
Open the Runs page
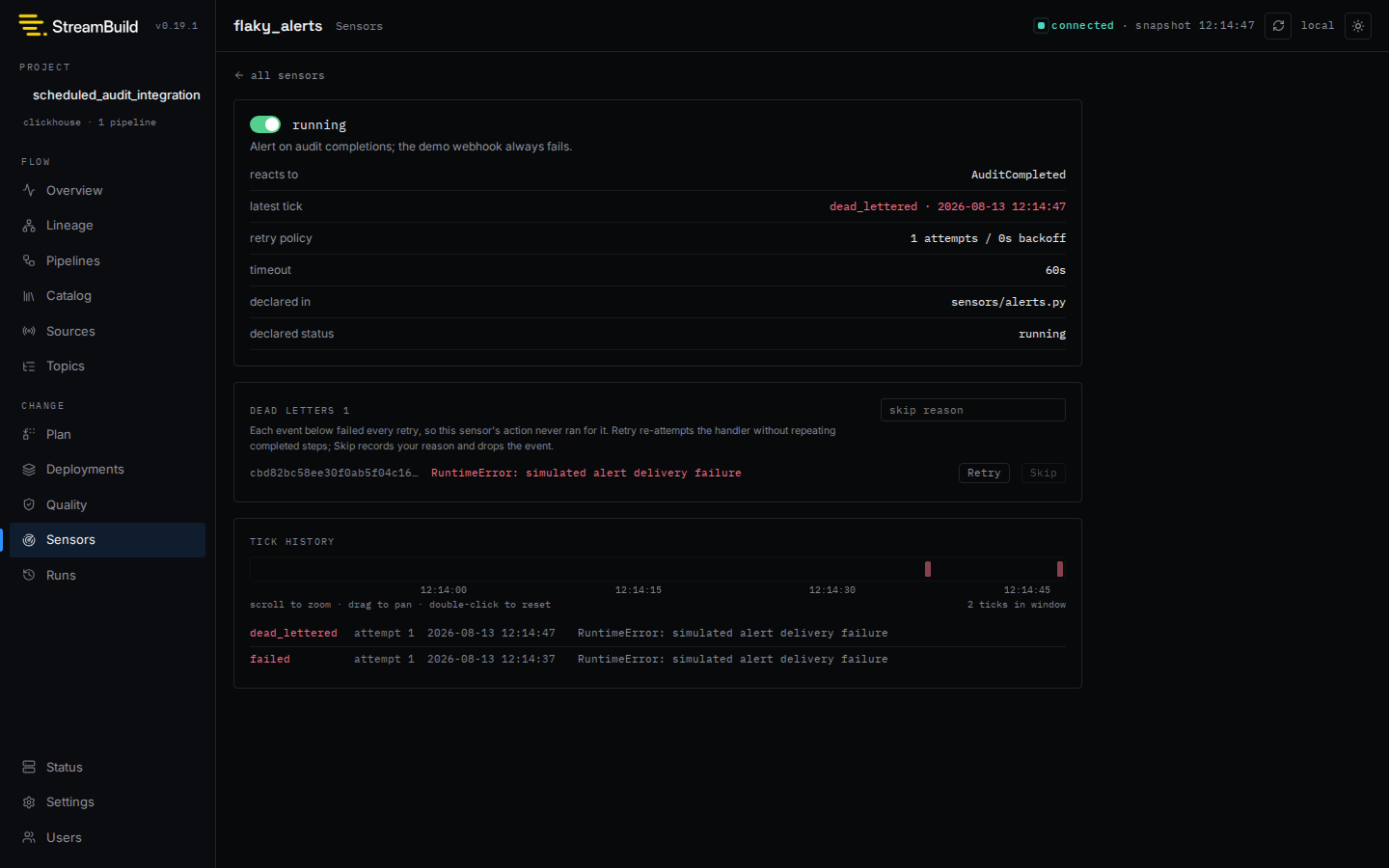107,575
